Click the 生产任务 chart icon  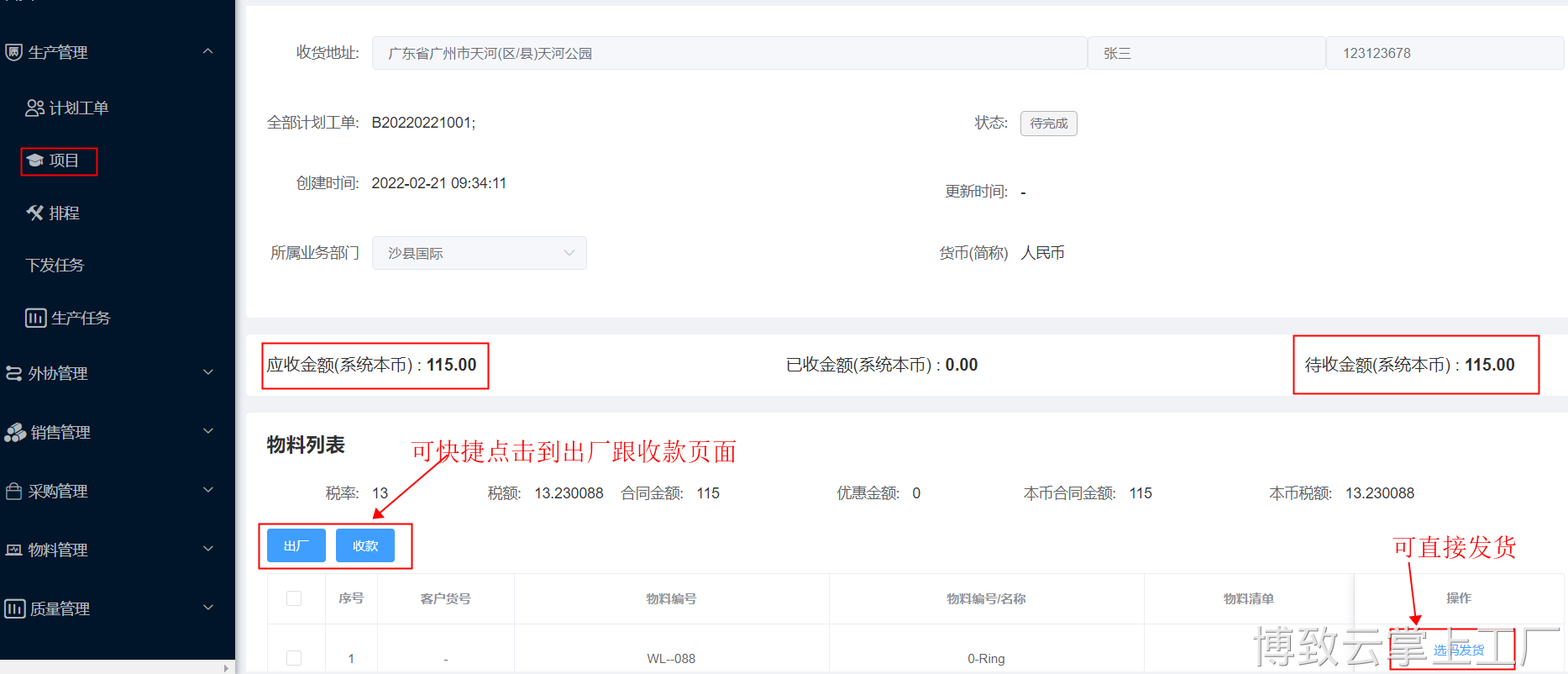click(x=35, y=318)
